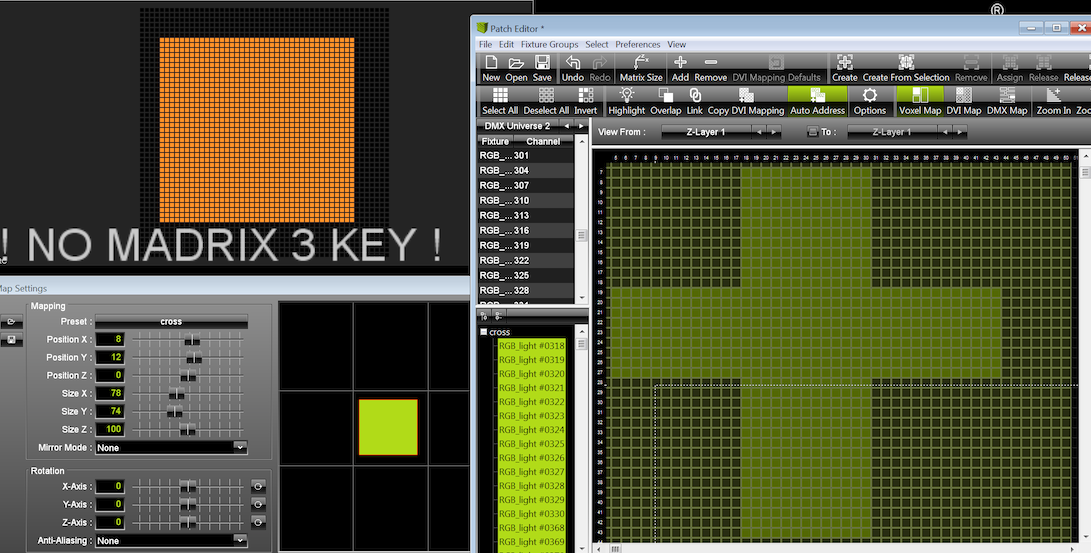Screen dimensions: 1091x553
Task: Click the Highlight bulb icon
Action: click(626, 95)
